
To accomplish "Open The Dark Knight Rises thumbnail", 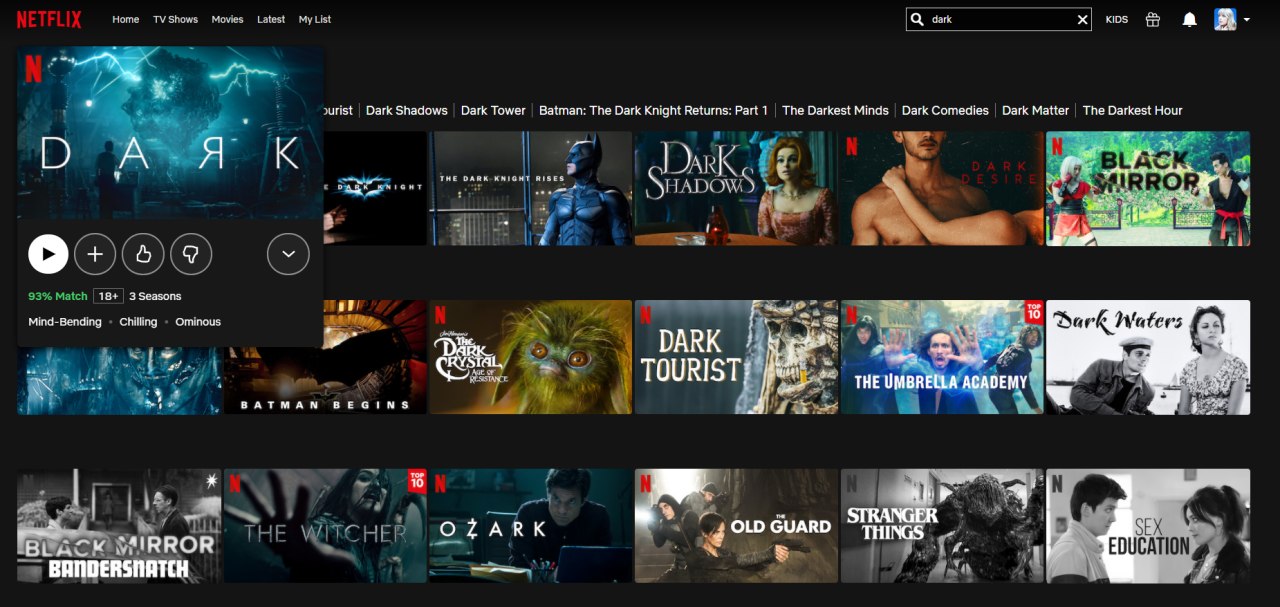I will pyautogui.click(x=530, y=188).
